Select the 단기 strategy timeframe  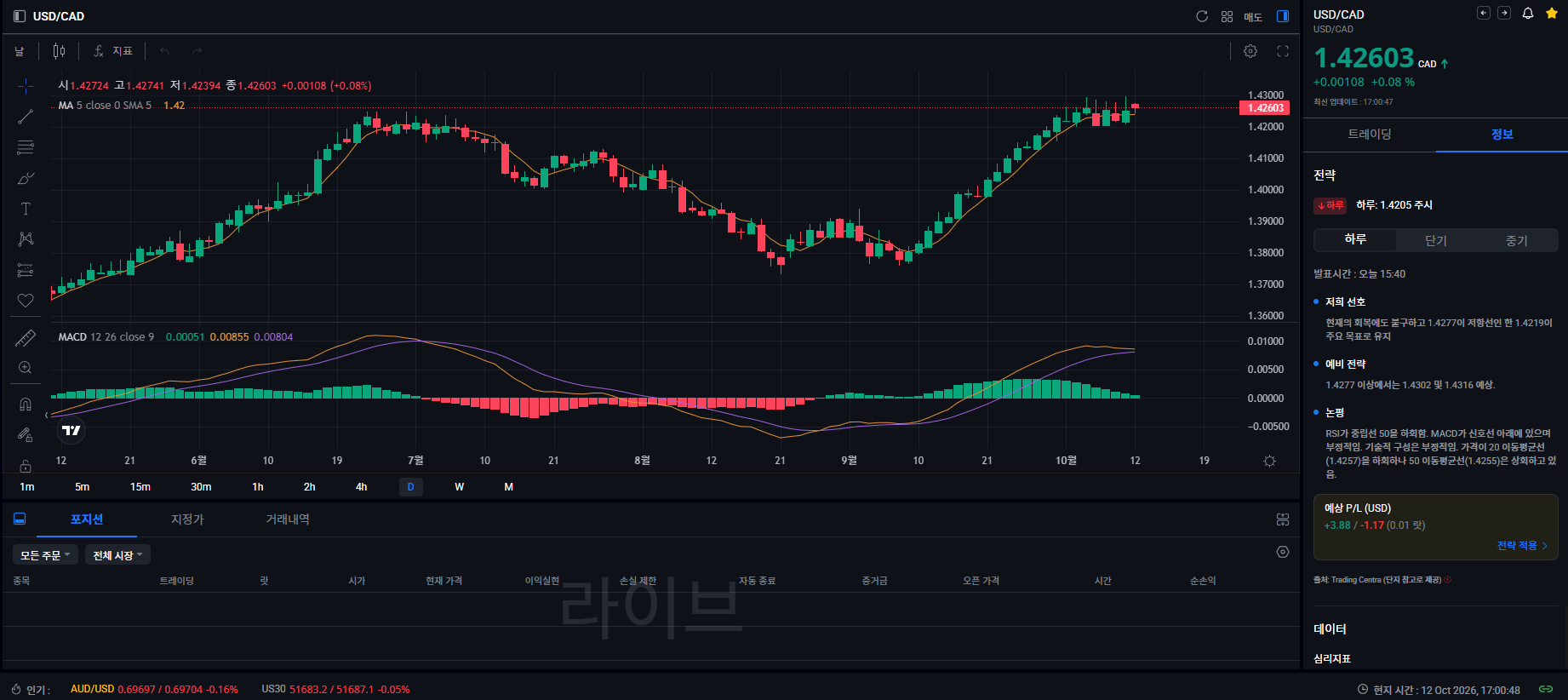click(x=1436, y=240)
